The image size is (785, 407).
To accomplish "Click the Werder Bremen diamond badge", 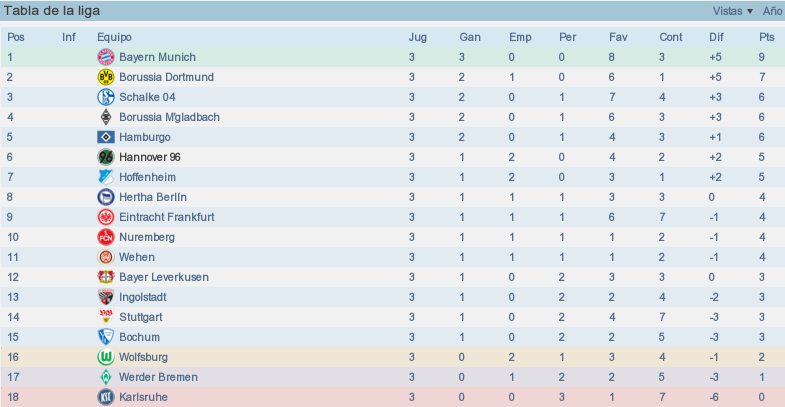I will 106,377.
